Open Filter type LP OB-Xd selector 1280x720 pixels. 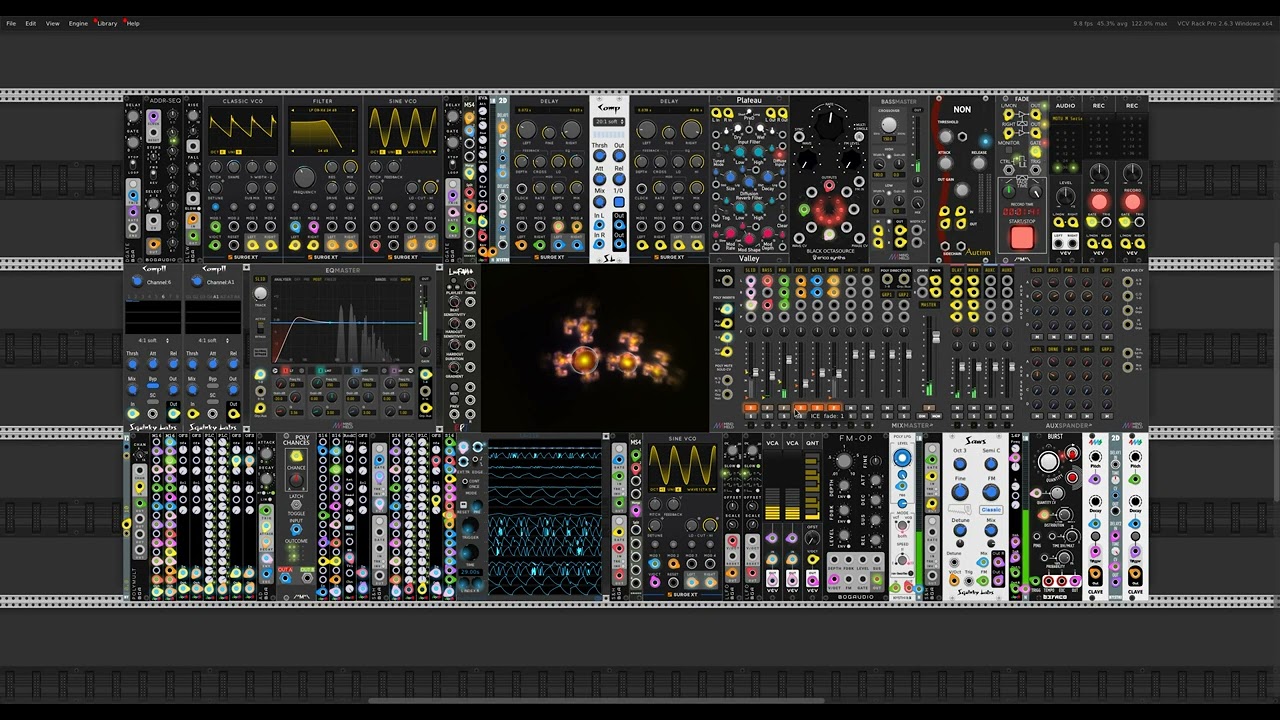click(x=322, y=110)
